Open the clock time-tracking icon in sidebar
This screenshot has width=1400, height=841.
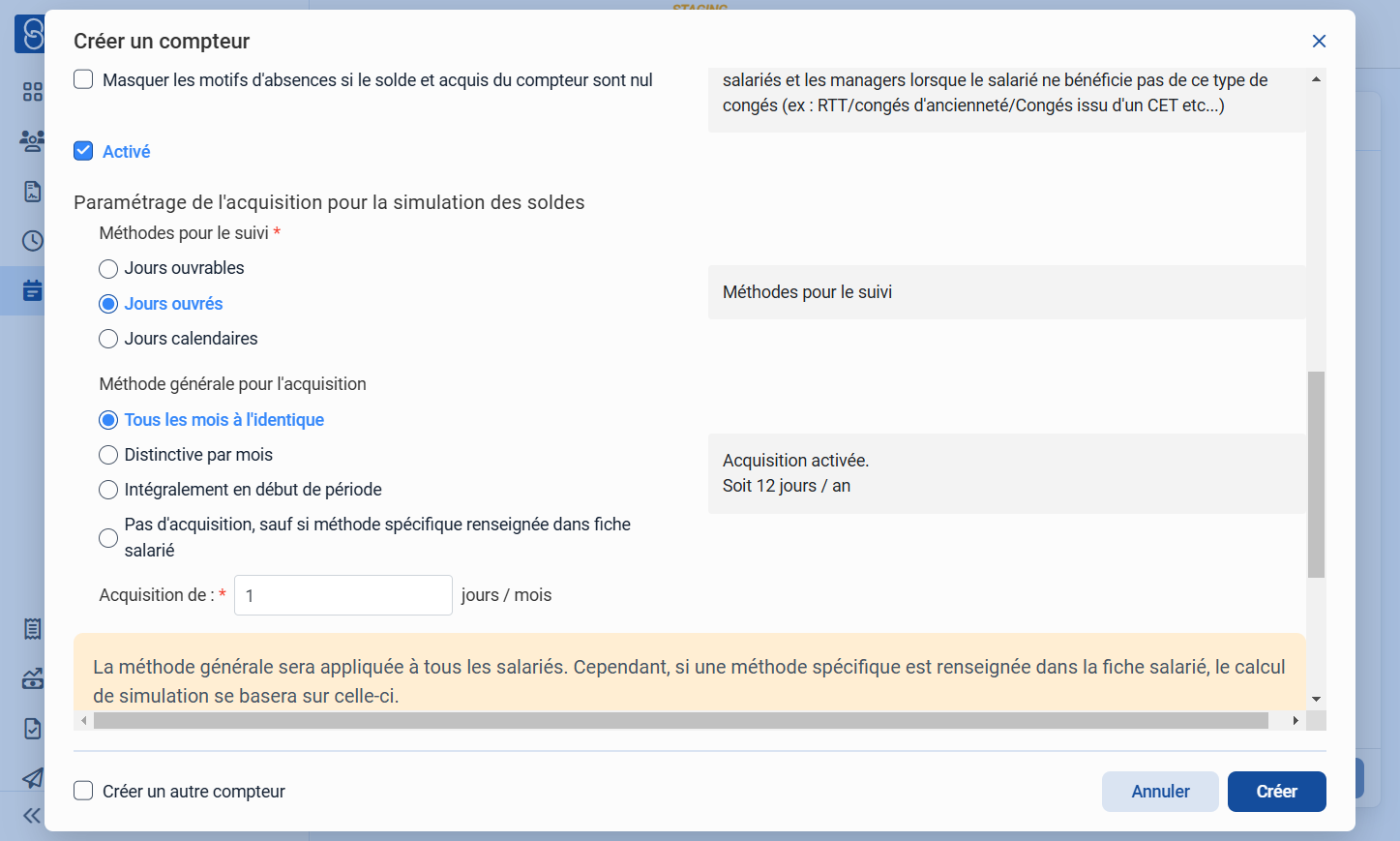click(x=32, y=241)
